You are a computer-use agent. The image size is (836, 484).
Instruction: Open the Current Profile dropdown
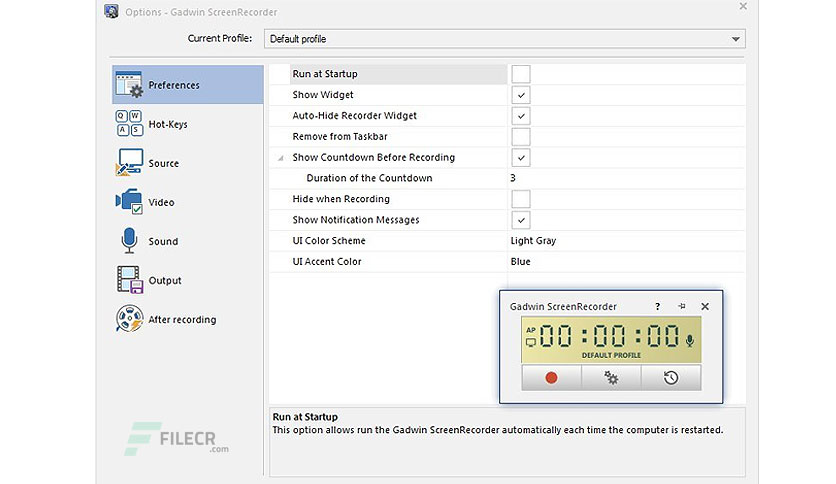tap(504, 39)
